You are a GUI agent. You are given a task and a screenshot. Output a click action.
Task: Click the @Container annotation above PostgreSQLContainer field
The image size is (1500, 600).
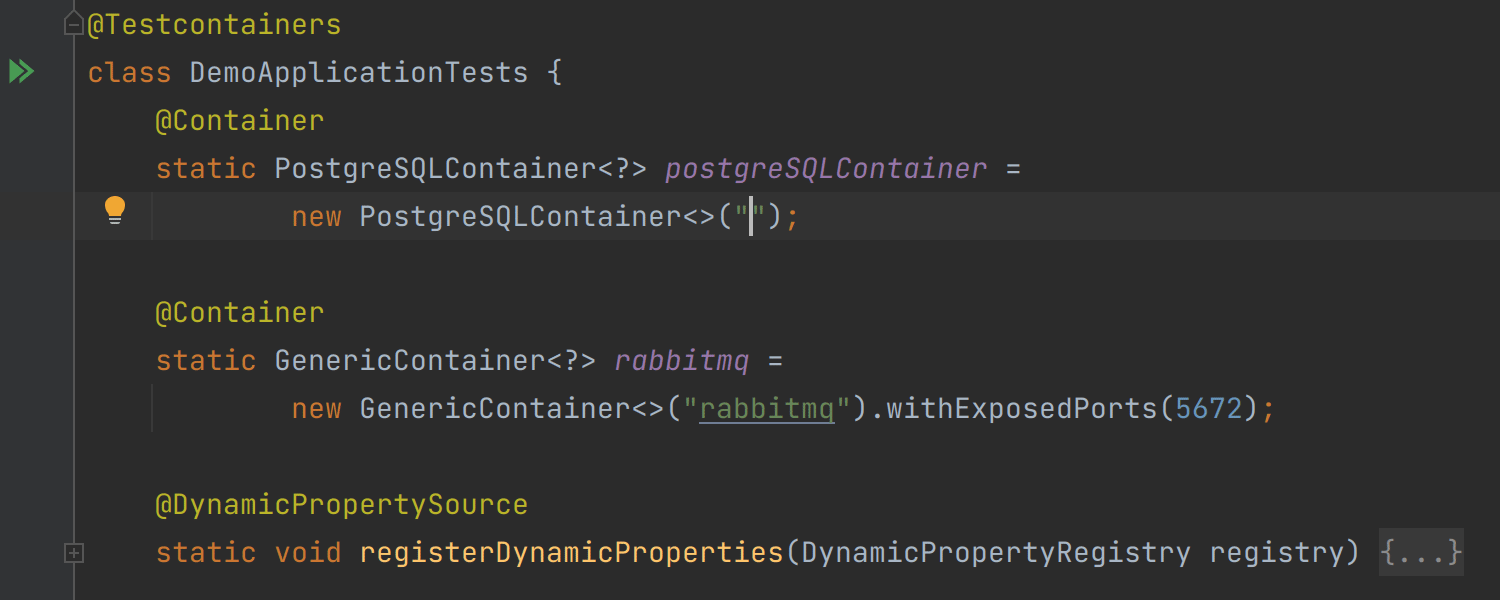click(x=240, y=121)
